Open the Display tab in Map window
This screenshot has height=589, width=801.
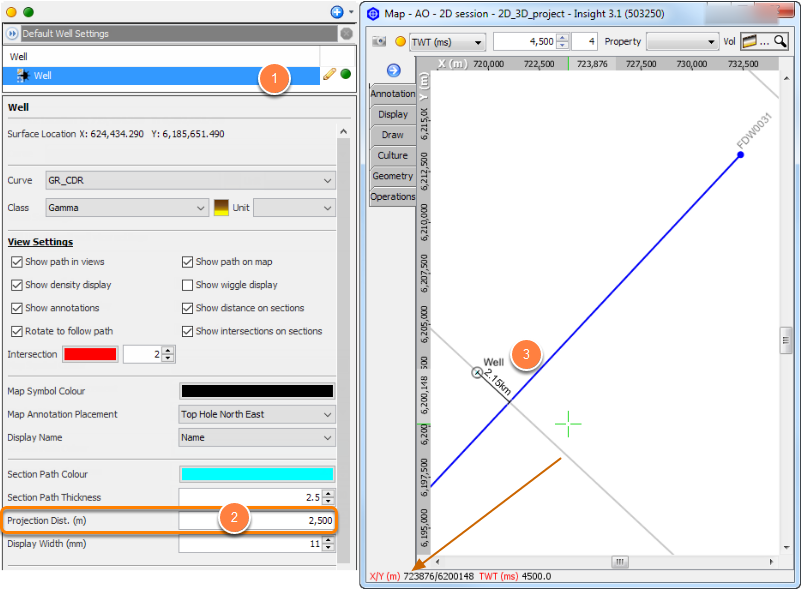click(393, 114)
